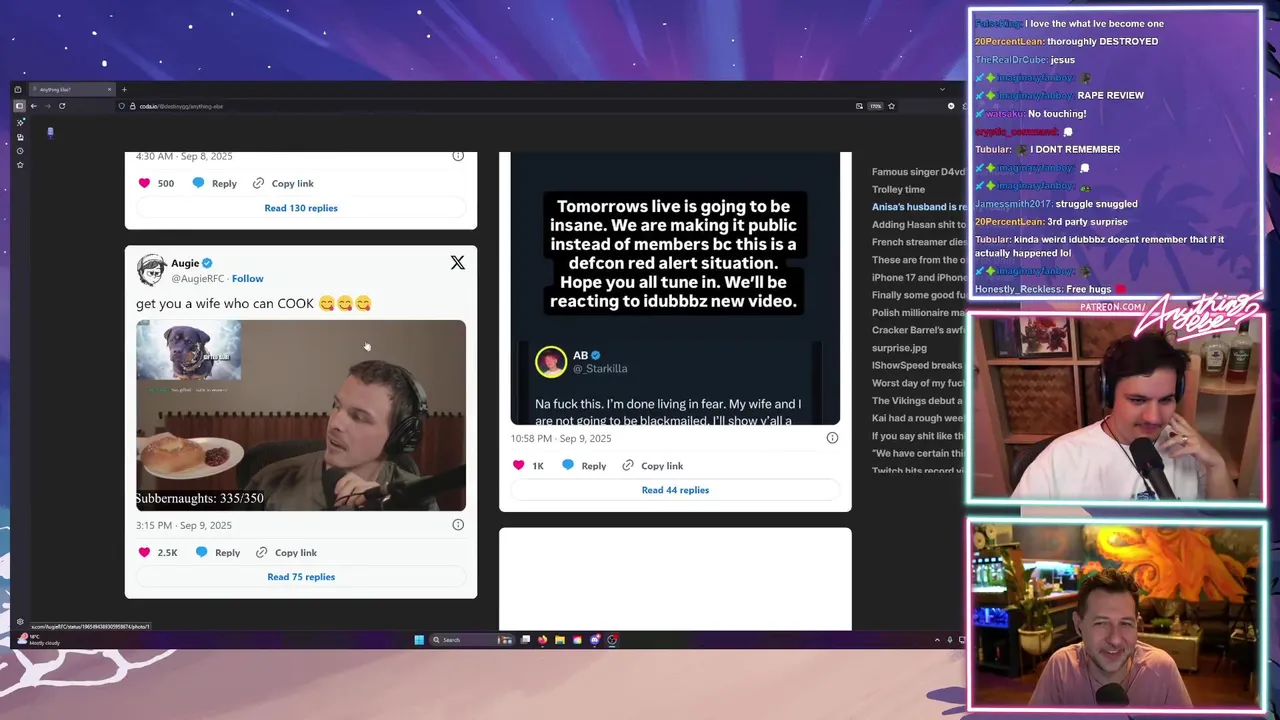
Task: Reply to the 500-likes tweet
Action: pyautogui.click(x=215, y=183)
